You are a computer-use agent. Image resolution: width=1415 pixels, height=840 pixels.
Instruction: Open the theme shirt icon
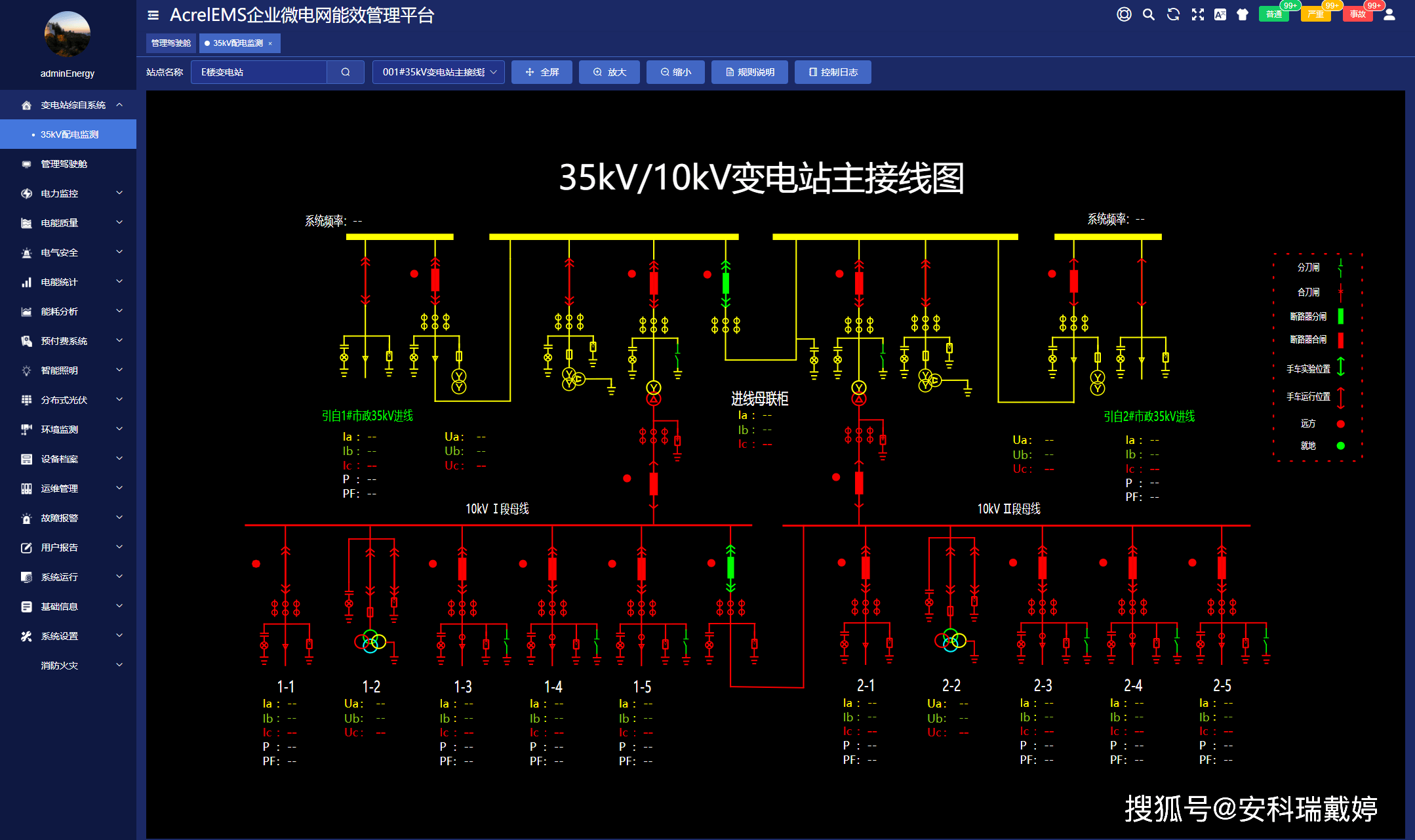(x=1243, y=14)
